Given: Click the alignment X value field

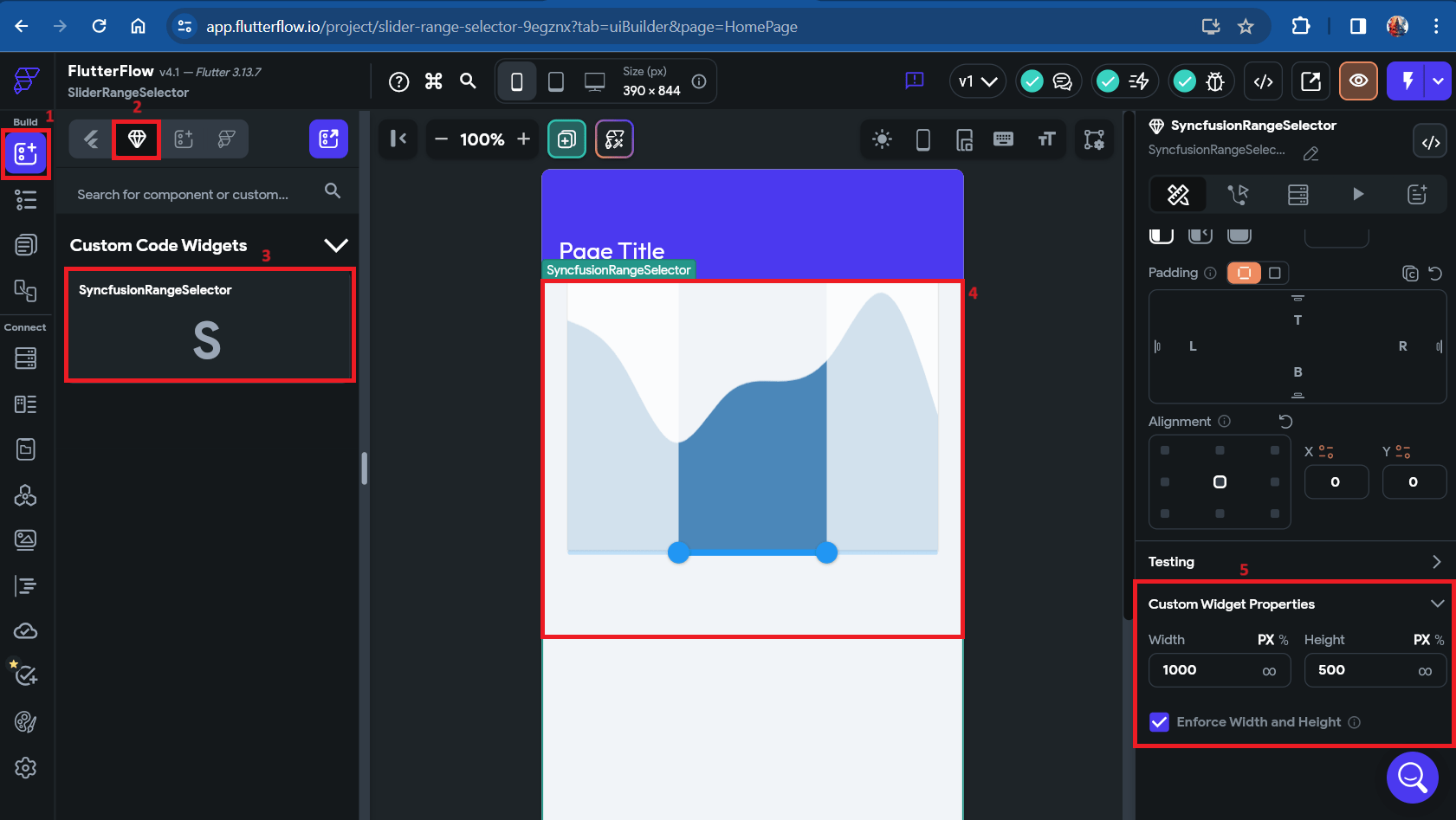Looking at the screenshot, I should coord(1336,482).
